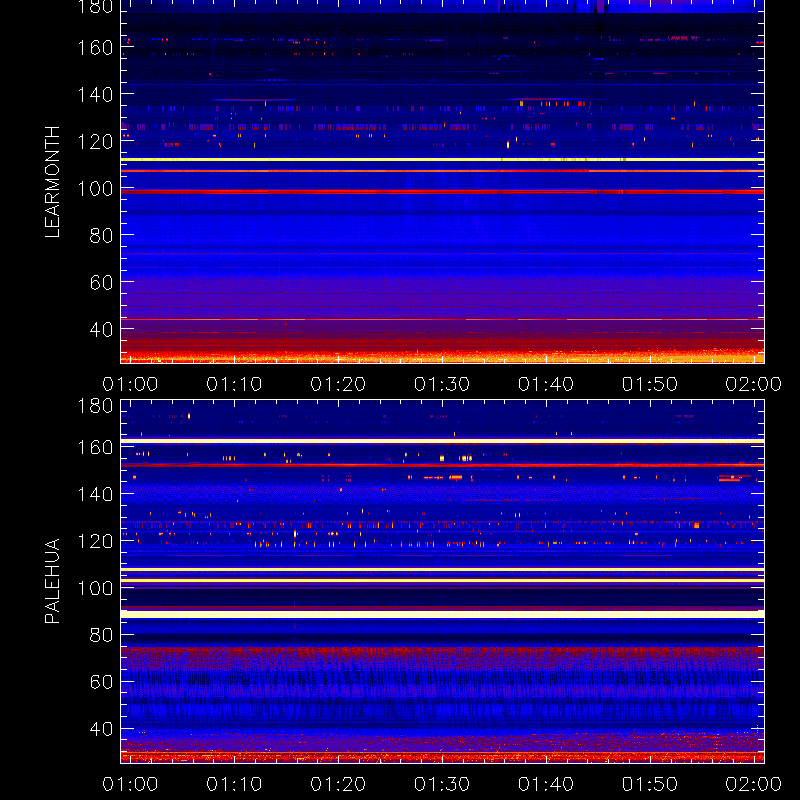Pick the 40 frequency label on the Learmonth axis
This screenshot has height=800, width=800.
(x=101, y=329)
